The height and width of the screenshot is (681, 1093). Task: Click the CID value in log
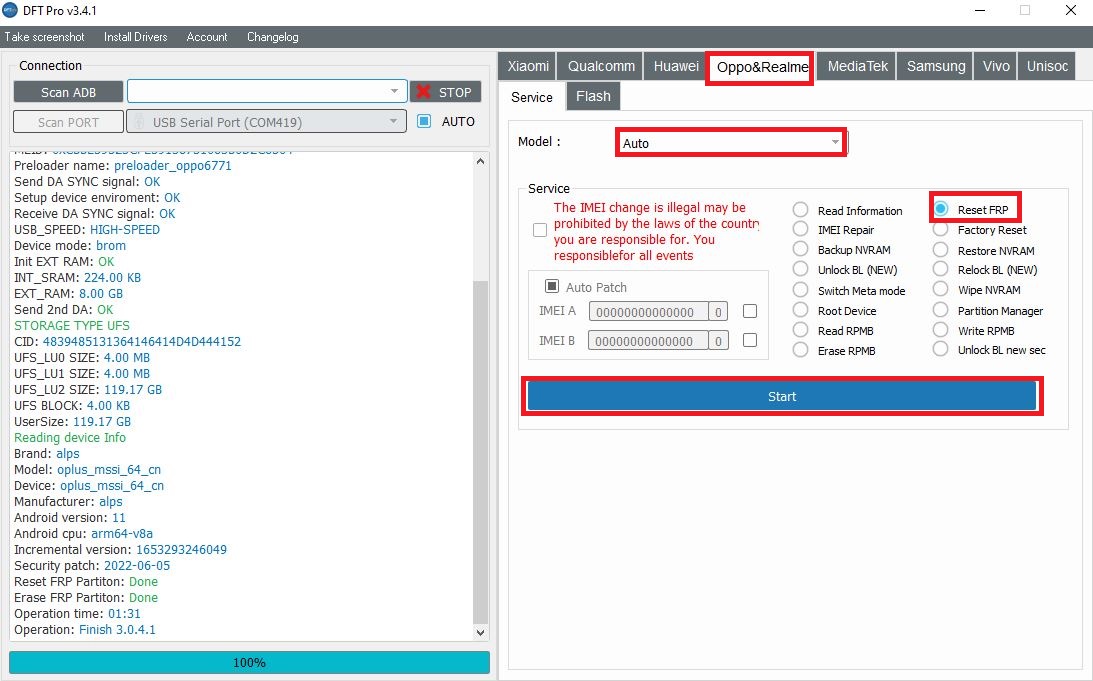(x=142, y=342)
